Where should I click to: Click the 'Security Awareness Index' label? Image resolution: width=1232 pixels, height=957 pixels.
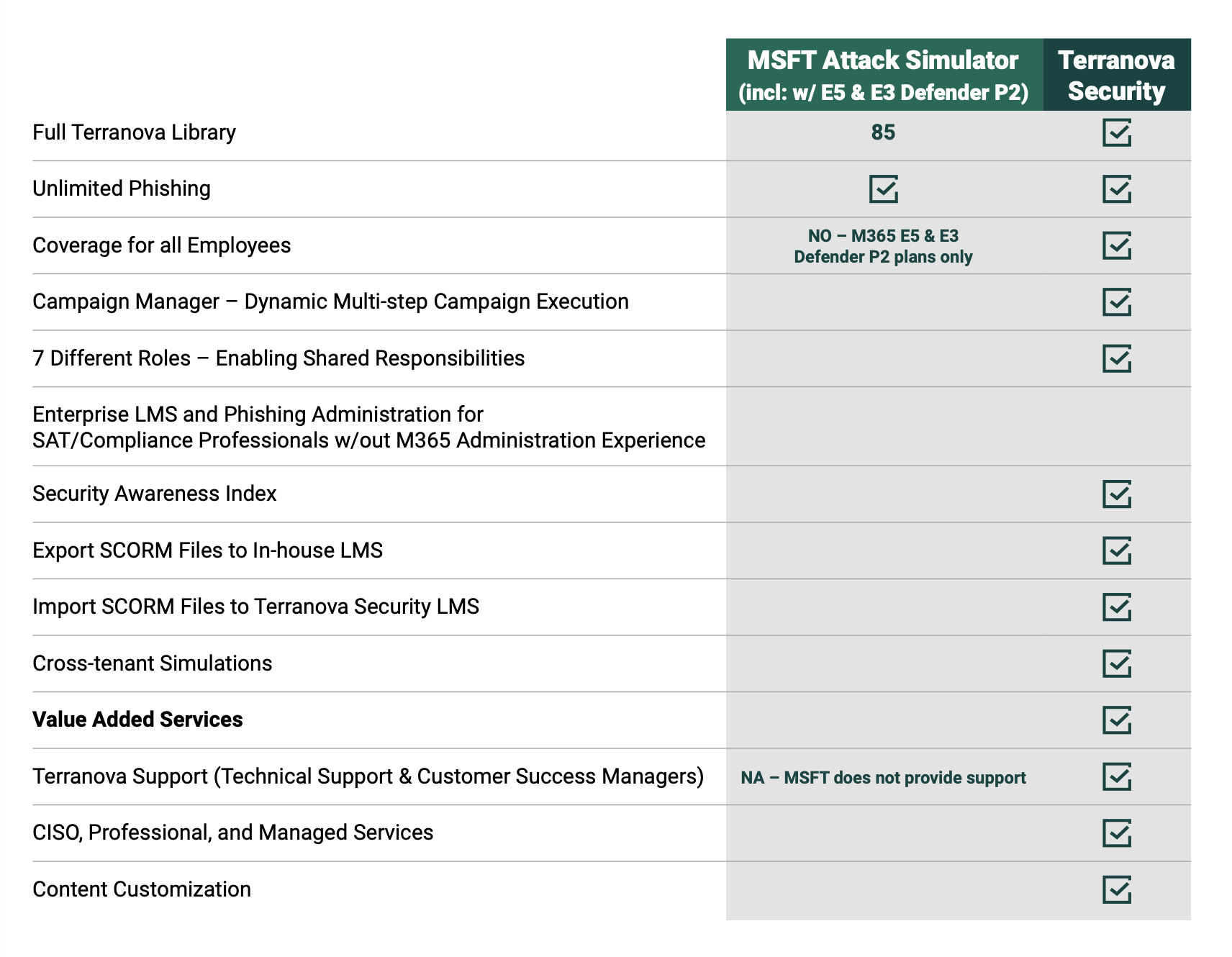(x=155, y=494)
